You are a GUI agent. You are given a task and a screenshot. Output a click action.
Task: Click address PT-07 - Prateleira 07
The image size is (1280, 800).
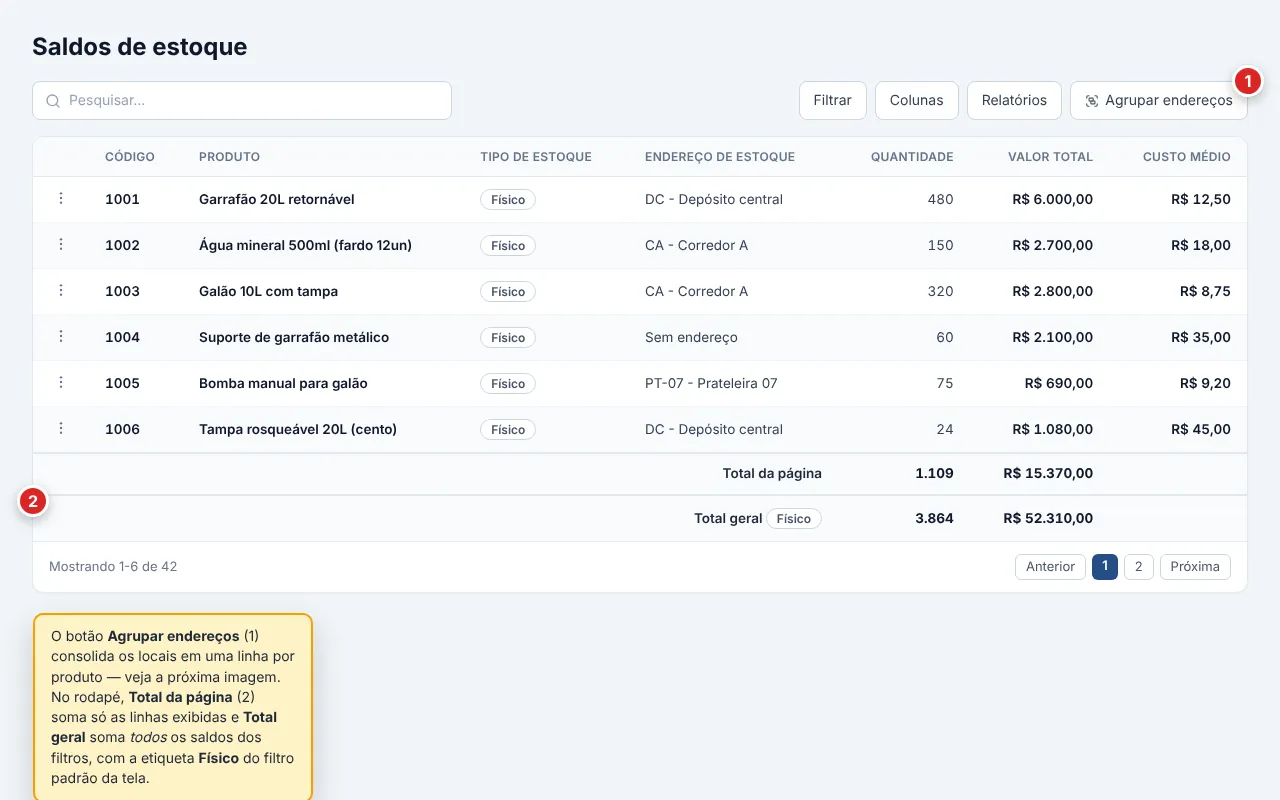[x=711, y=383]
